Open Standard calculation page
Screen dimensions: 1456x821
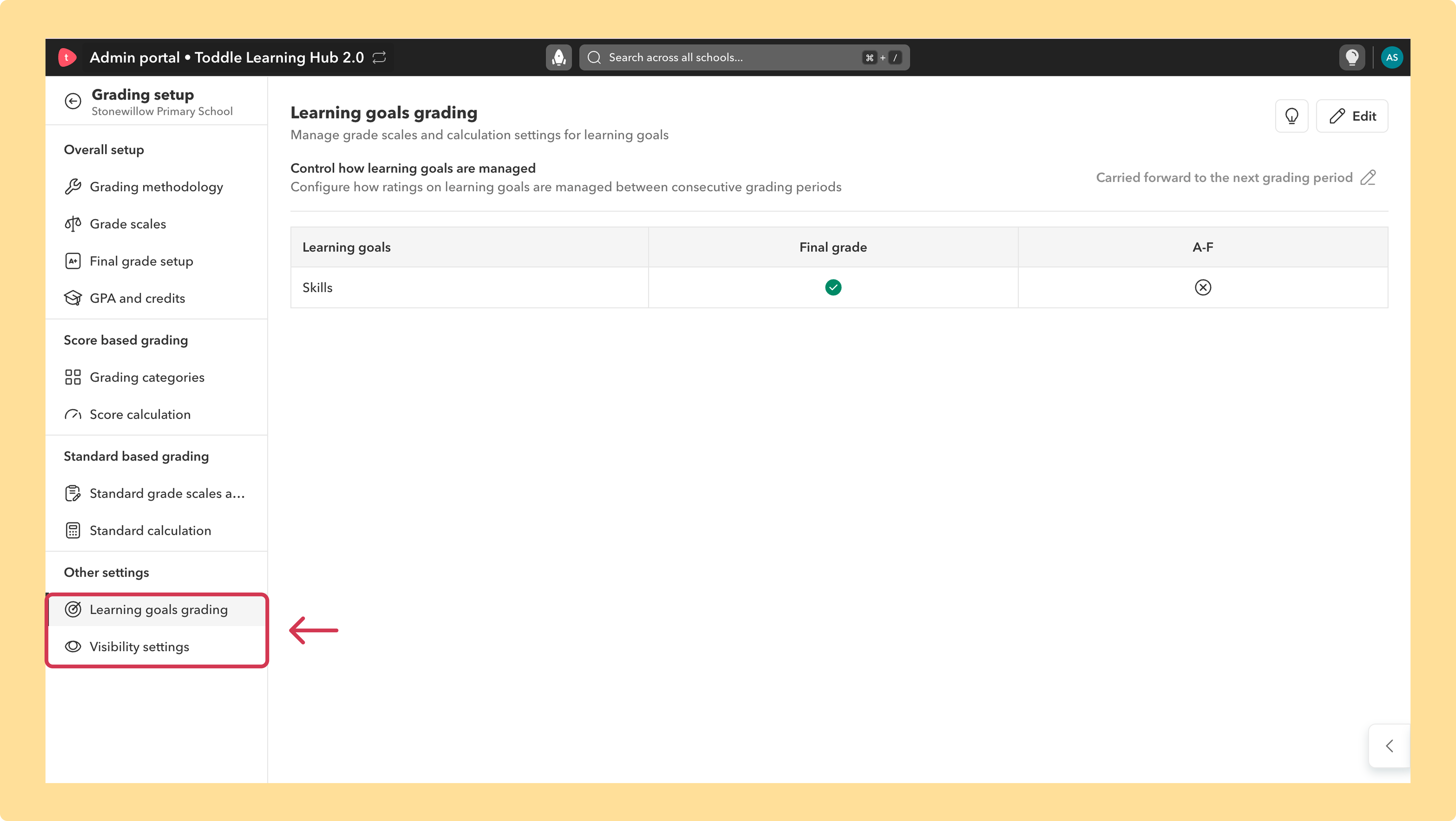pos(157,530)
